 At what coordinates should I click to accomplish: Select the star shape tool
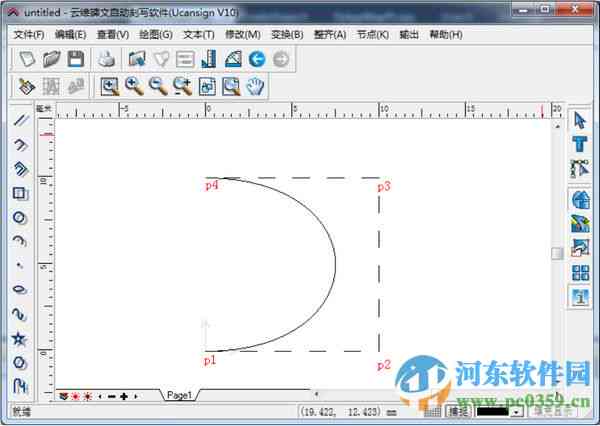click(x=19, y=338)
